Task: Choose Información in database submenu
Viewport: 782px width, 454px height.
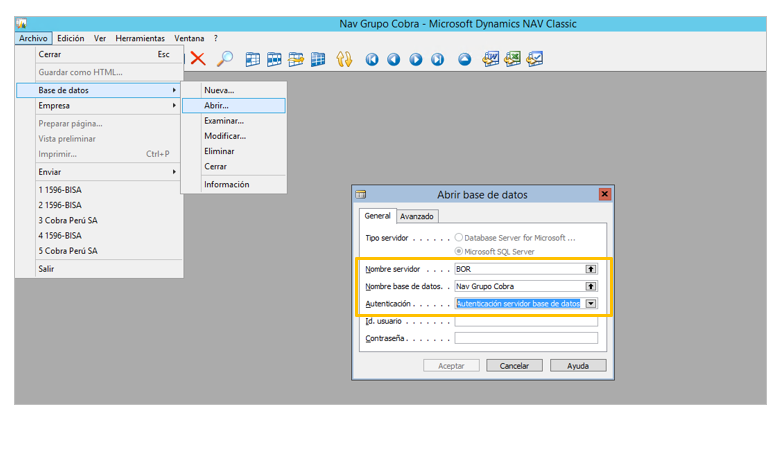Action: [x=234, y=185]
